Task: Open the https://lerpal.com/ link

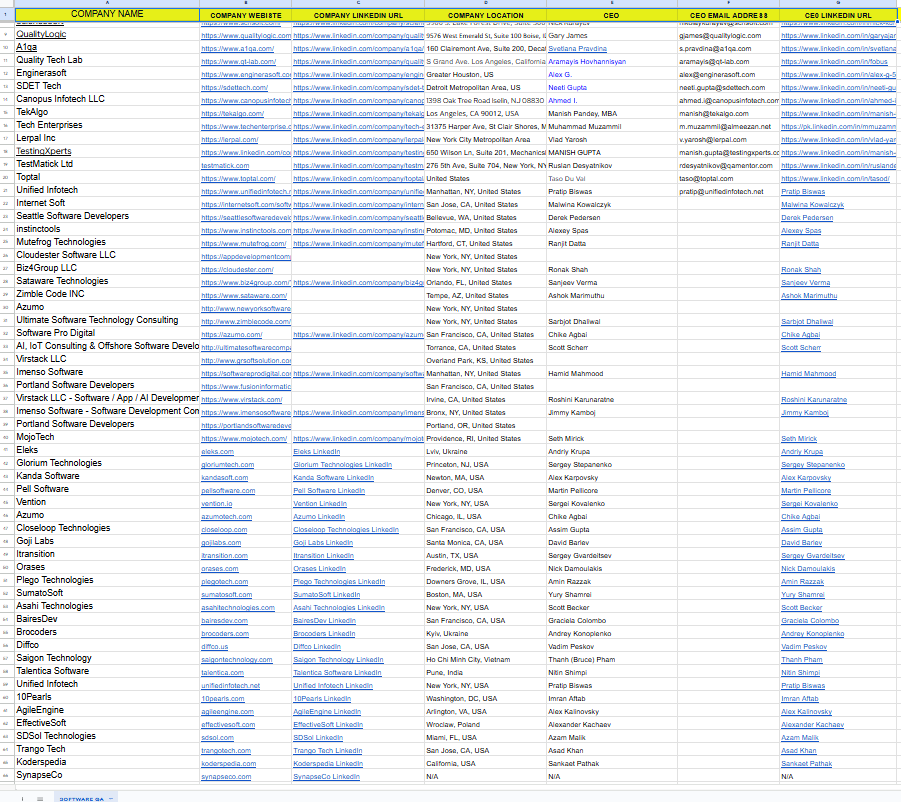Action: click(x=230, y=140)
